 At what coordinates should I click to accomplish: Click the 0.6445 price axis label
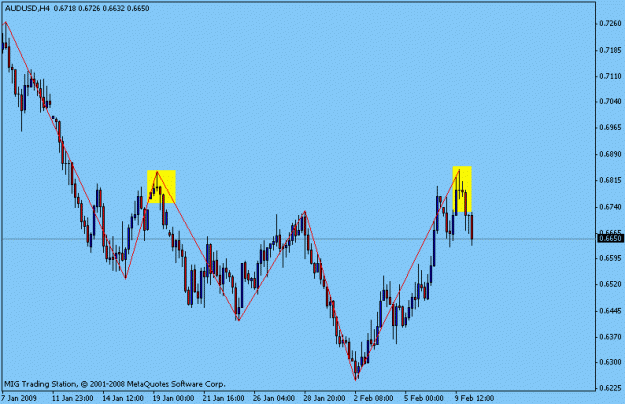click(x=610, y=311)
